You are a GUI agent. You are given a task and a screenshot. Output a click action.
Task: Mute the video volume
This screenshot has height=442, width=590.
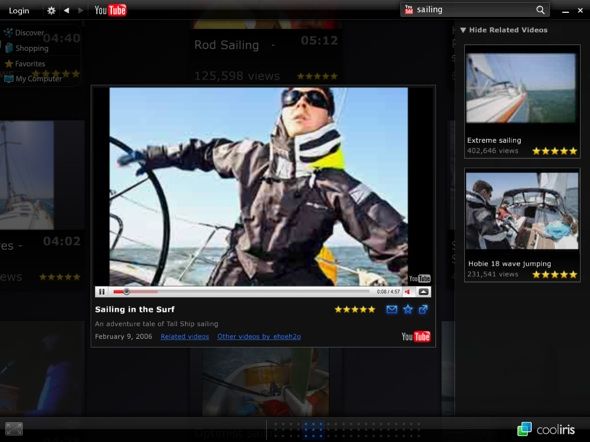pos(408,292)
